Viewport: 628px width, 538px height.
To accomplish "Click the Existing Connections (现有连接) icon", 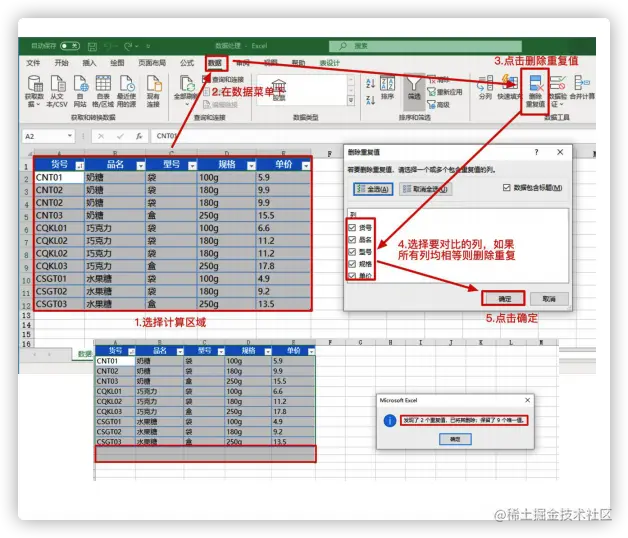I will (153, 83).
